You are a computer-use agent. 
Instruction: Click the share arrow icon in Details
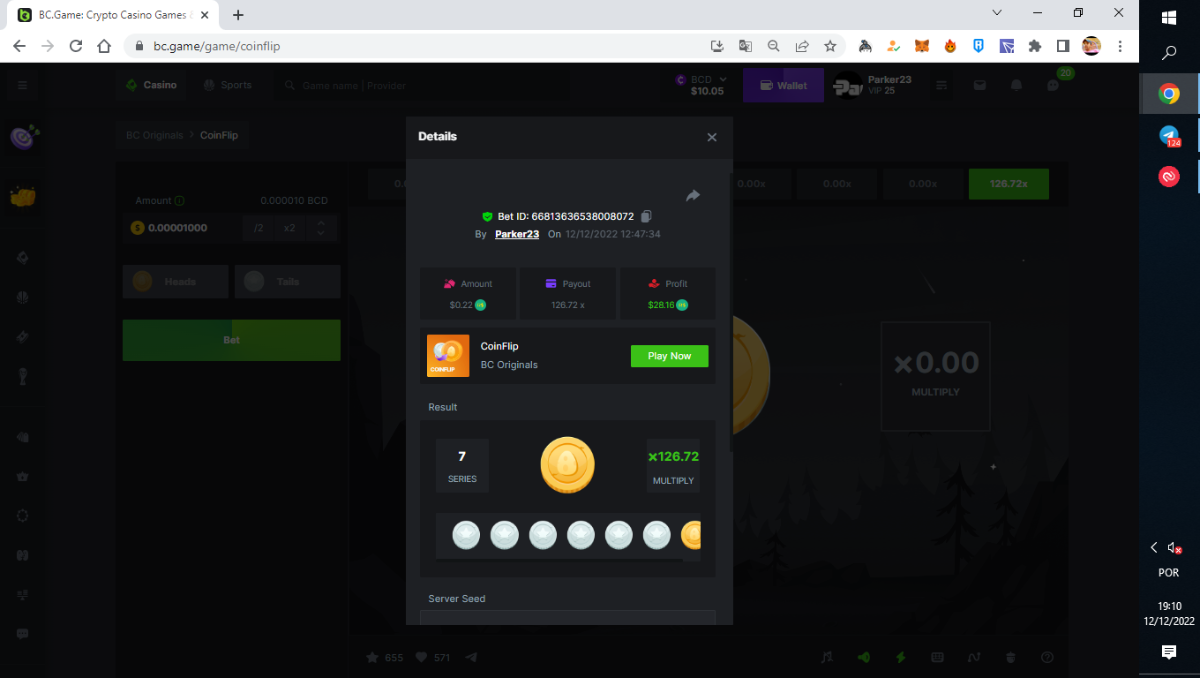(692, 196)
